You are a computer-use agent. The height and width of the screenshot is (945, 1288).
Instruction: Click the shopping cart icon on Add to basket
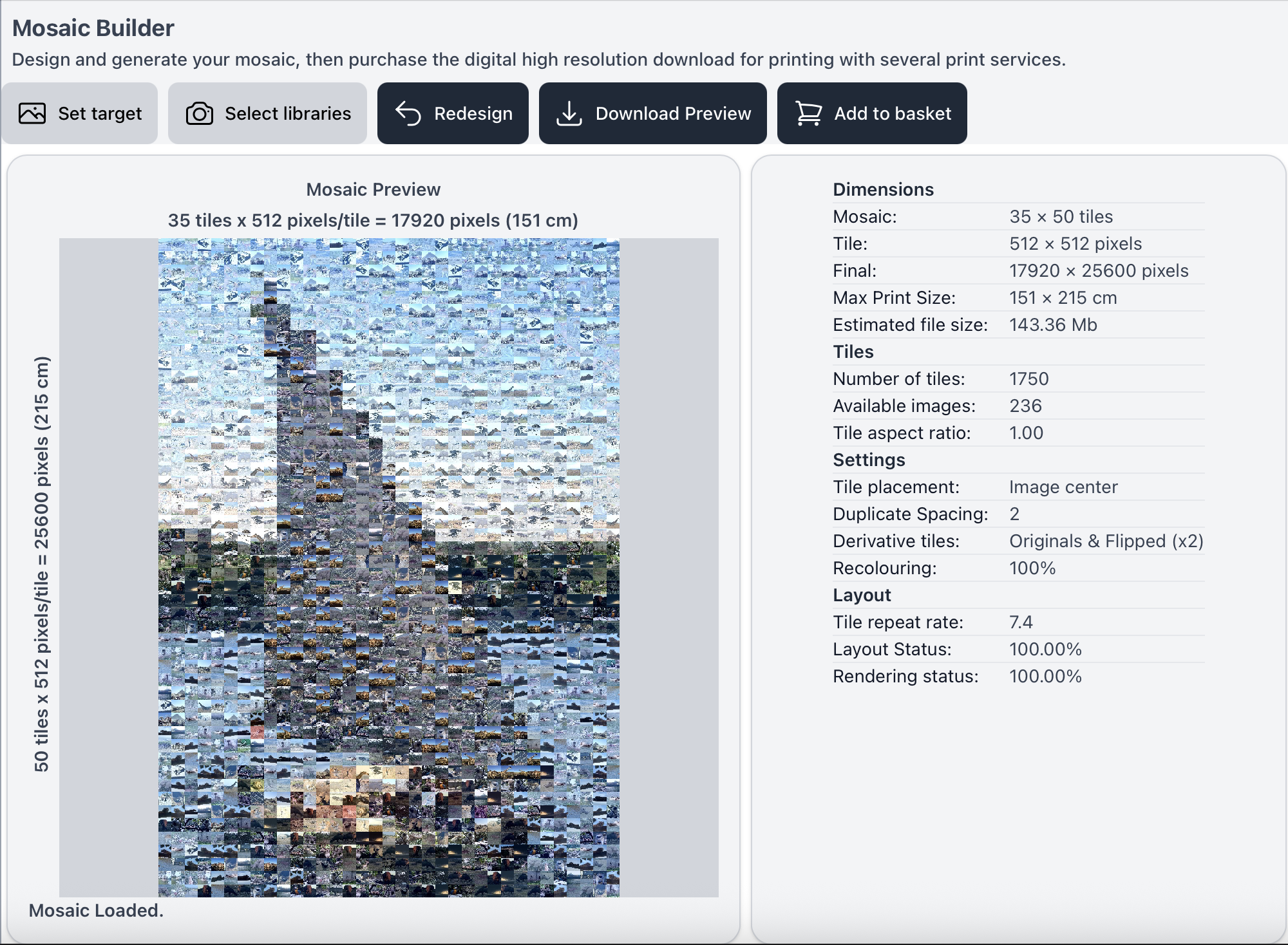(809, 113)
